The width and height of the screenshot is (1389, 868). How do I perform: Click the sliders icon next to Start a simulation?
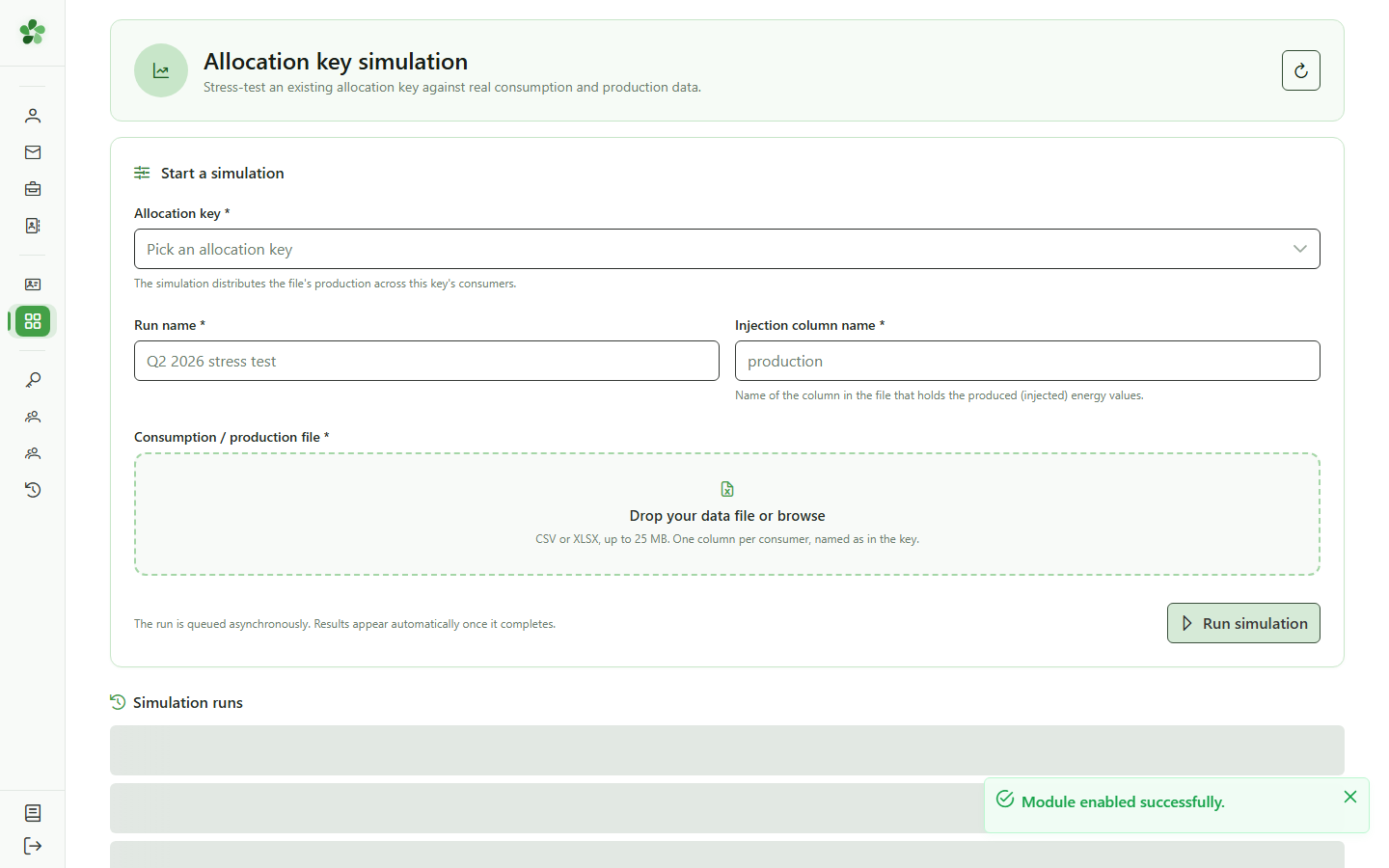(x=142, y=173)
